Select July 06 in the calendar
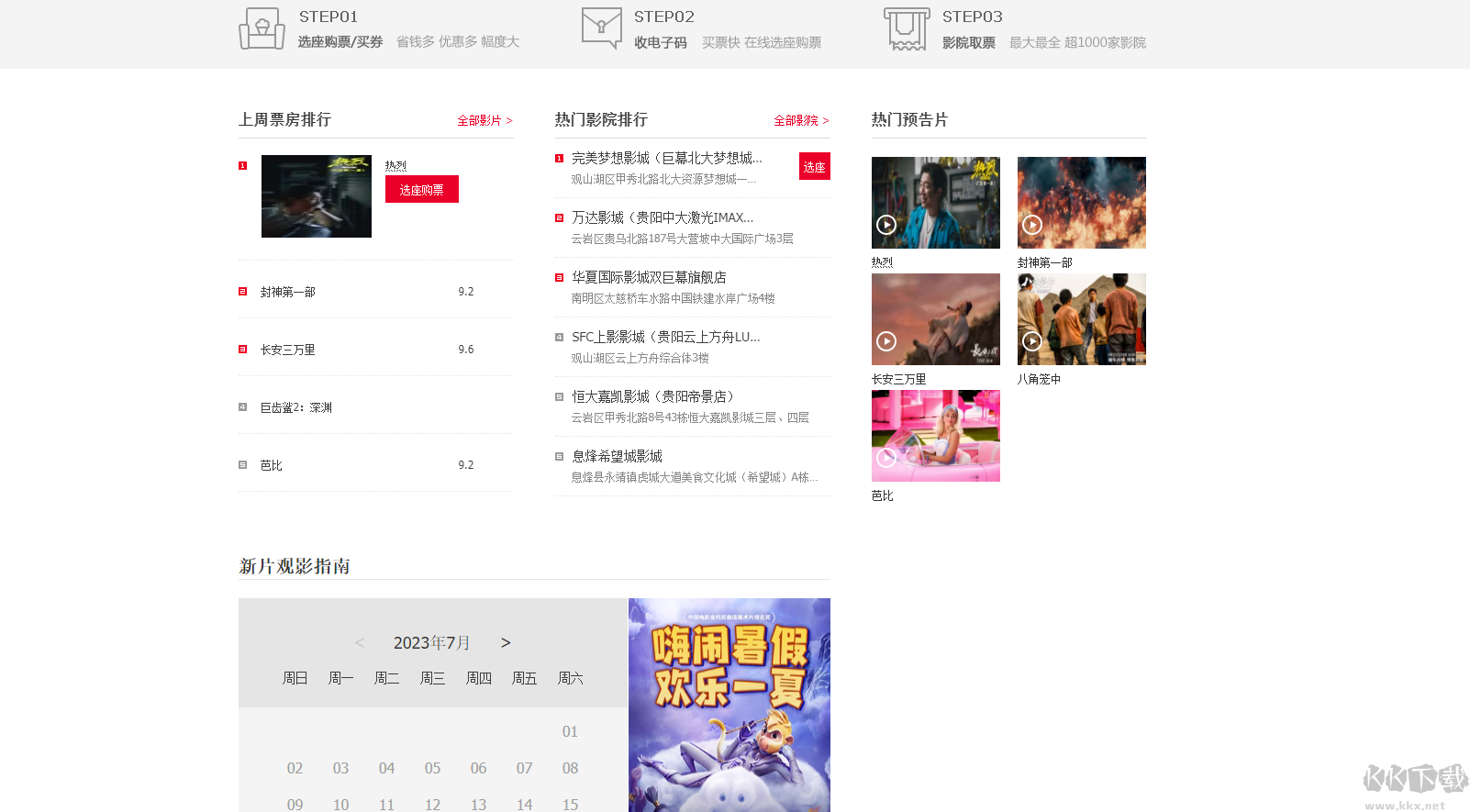The image size is (1470, 812). [x=478, y=768]
